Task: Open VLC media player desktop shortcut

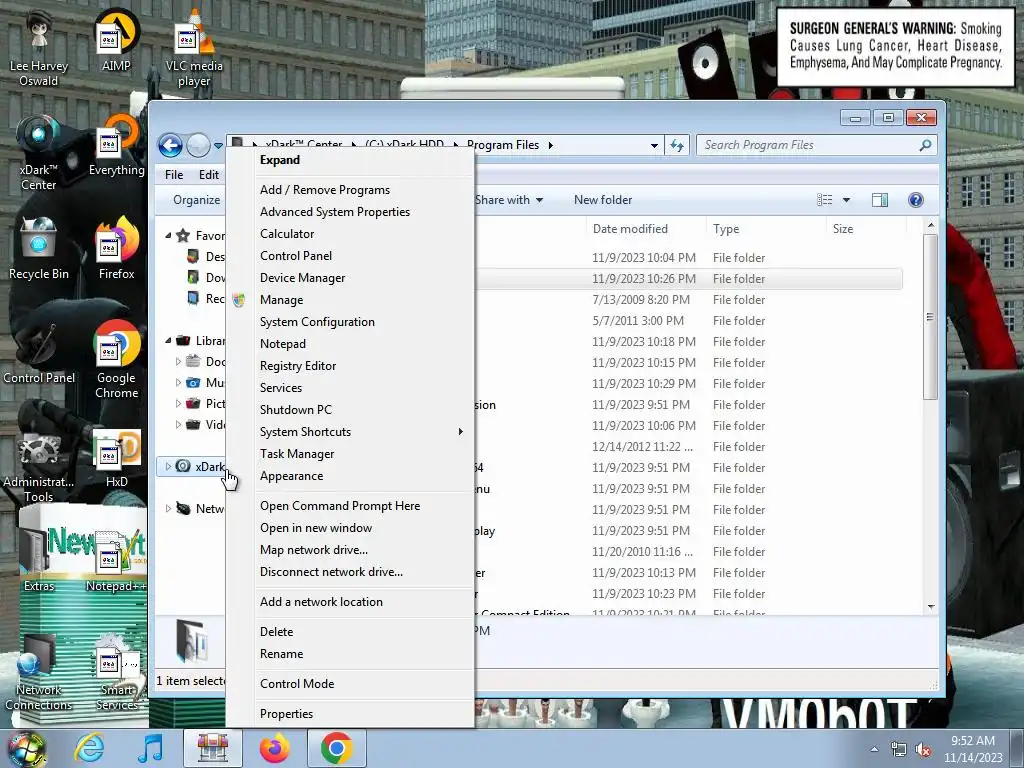Action: click(194, 48)
